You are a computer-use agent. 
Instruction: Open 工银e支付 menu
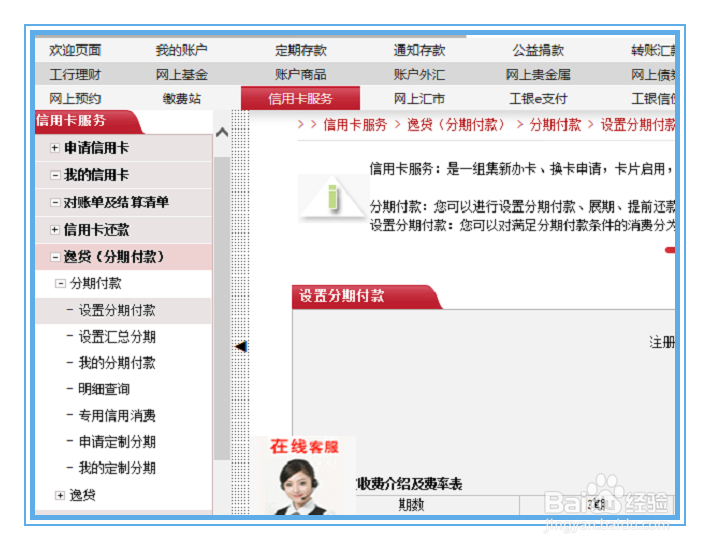pos(538,98)
